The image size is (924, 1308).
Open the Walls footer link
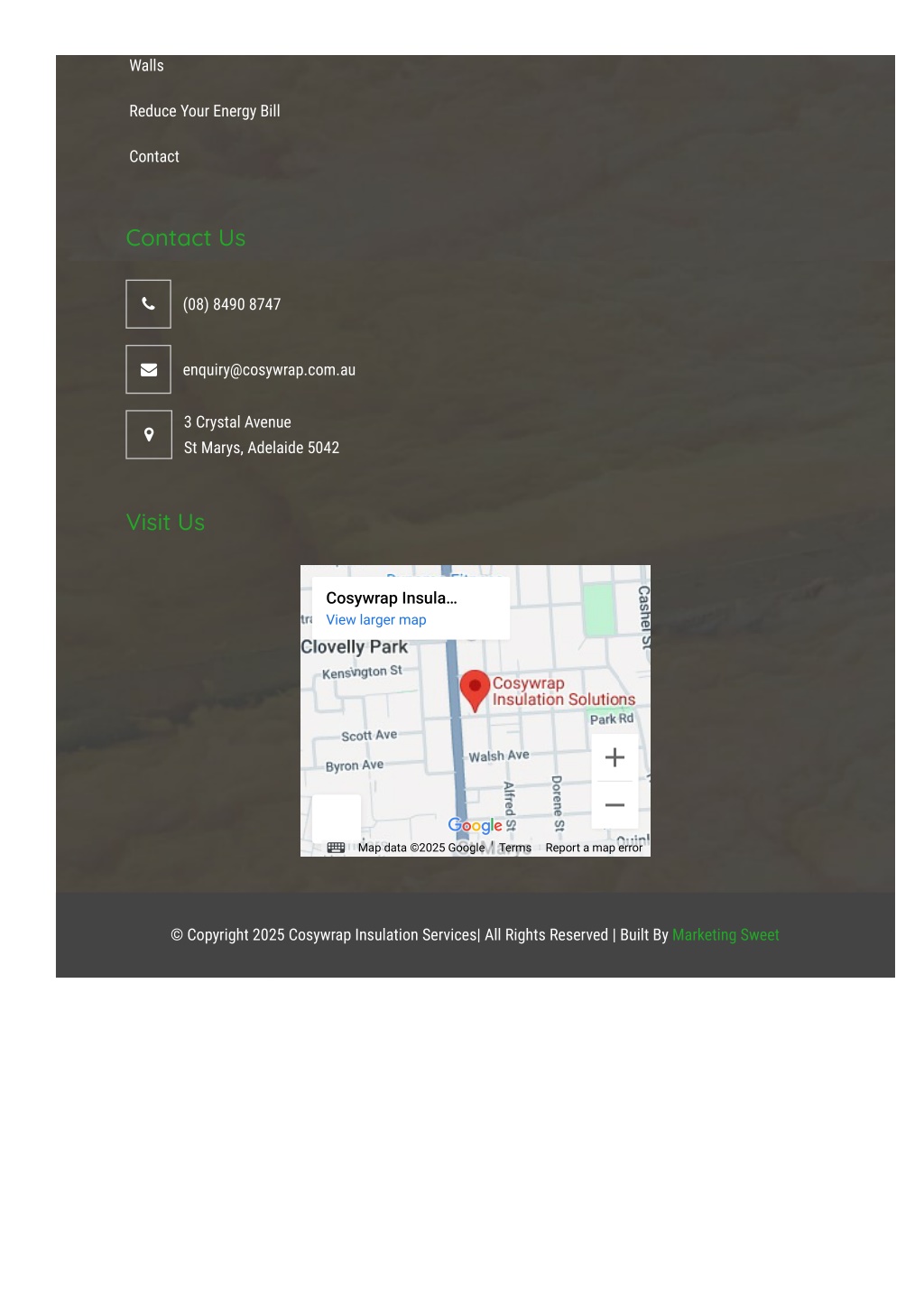[146, 66]
